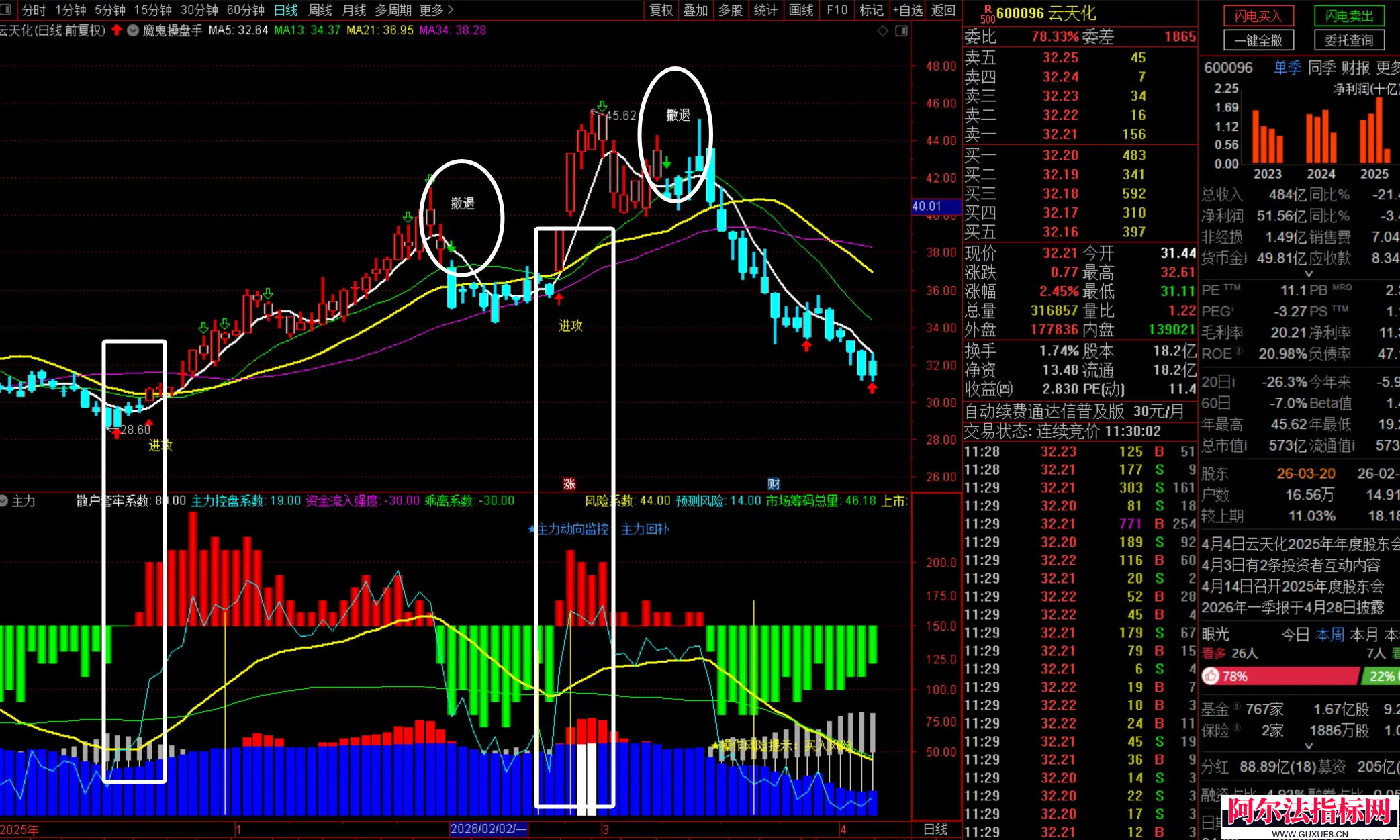Image resolution: width=1400 pixels, height=840 pixels.
Task: Expand the 更多 periods menu
Action: tap(436, 10)
